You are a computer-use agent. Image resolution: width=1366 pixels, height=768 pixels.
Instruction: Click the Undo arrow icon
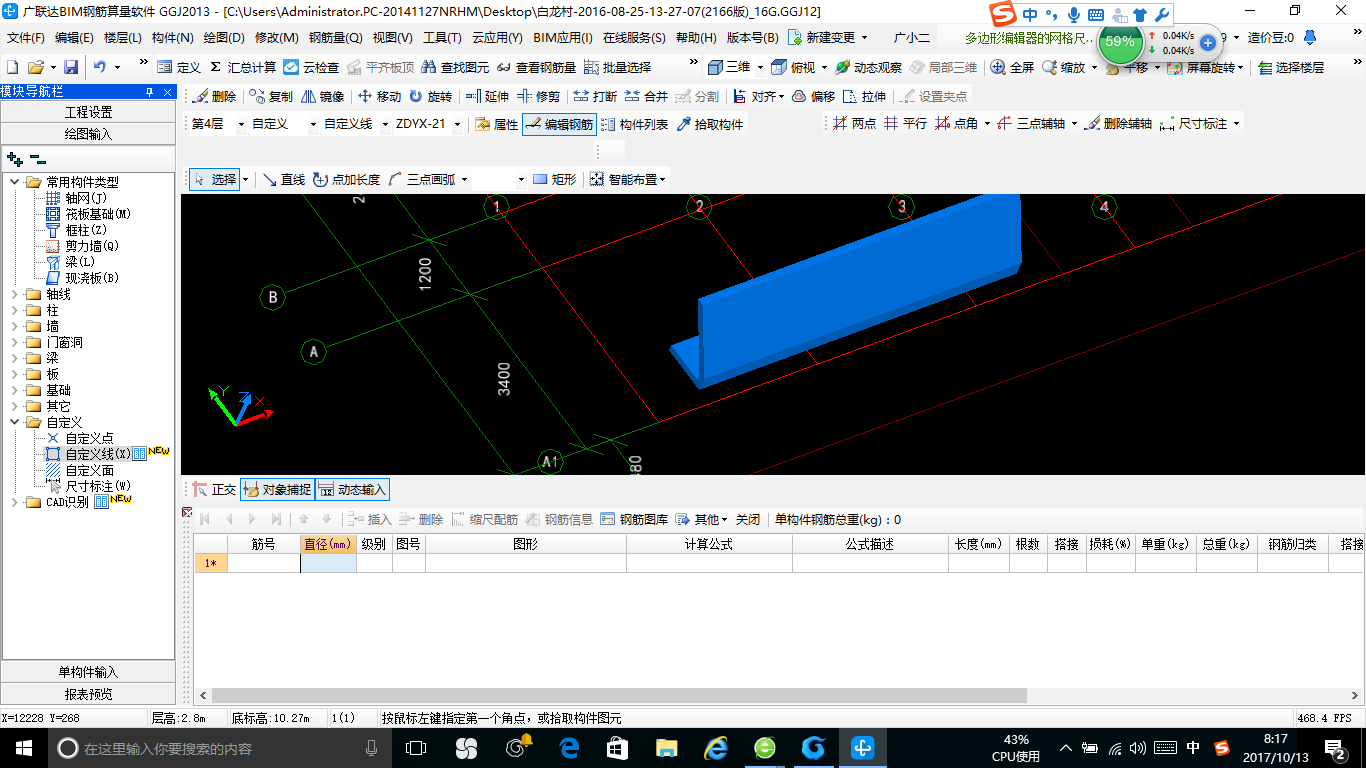click(100, 67)
